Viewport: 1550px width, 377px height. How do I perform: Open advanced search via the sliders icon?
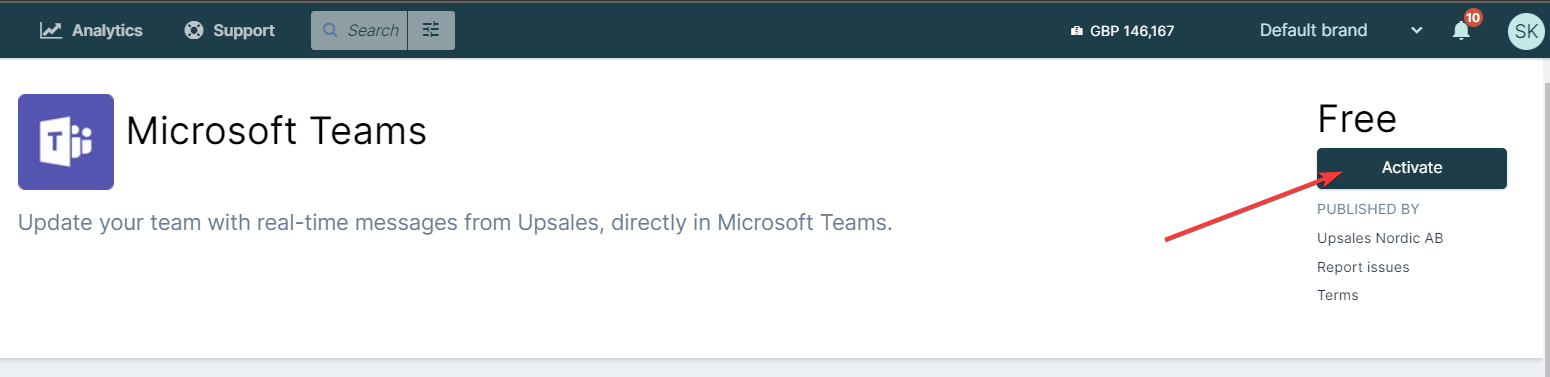point(431,30)
